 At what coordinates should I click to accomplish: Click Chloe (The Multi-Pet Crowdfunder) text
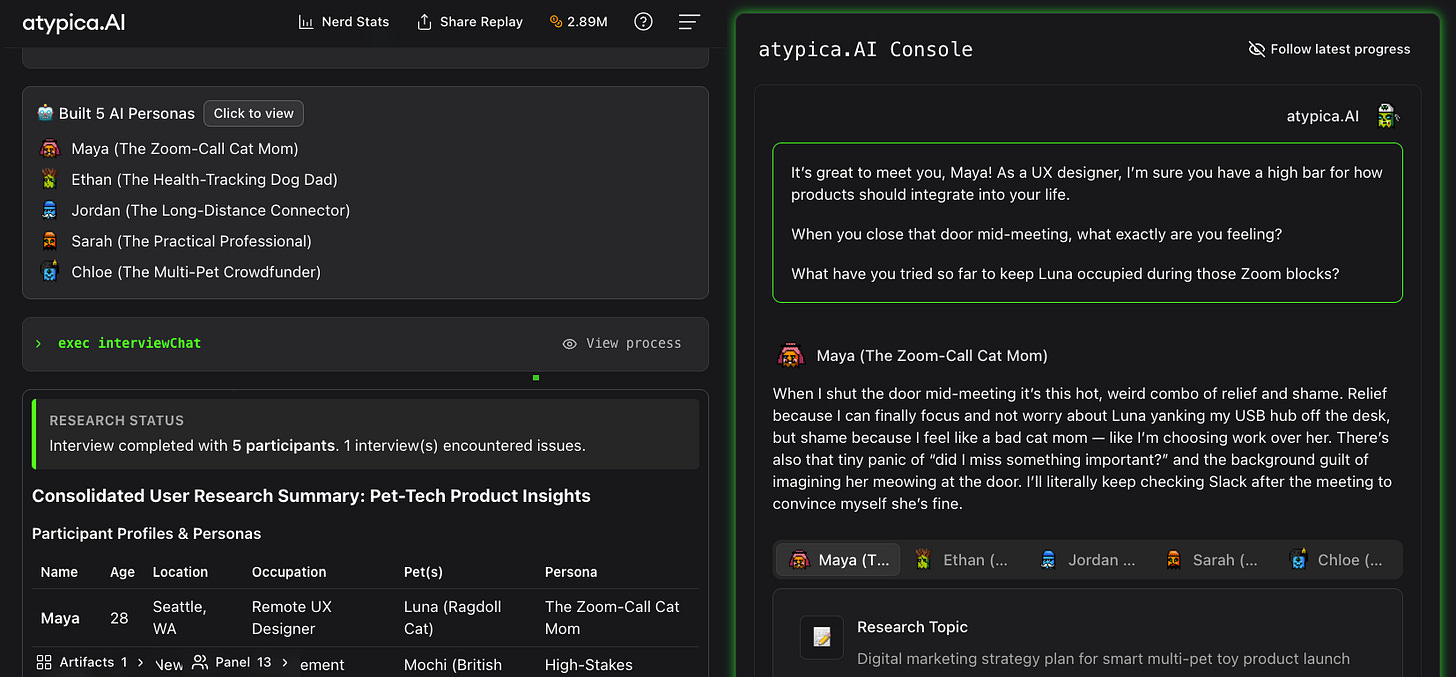tap(196, 272)
